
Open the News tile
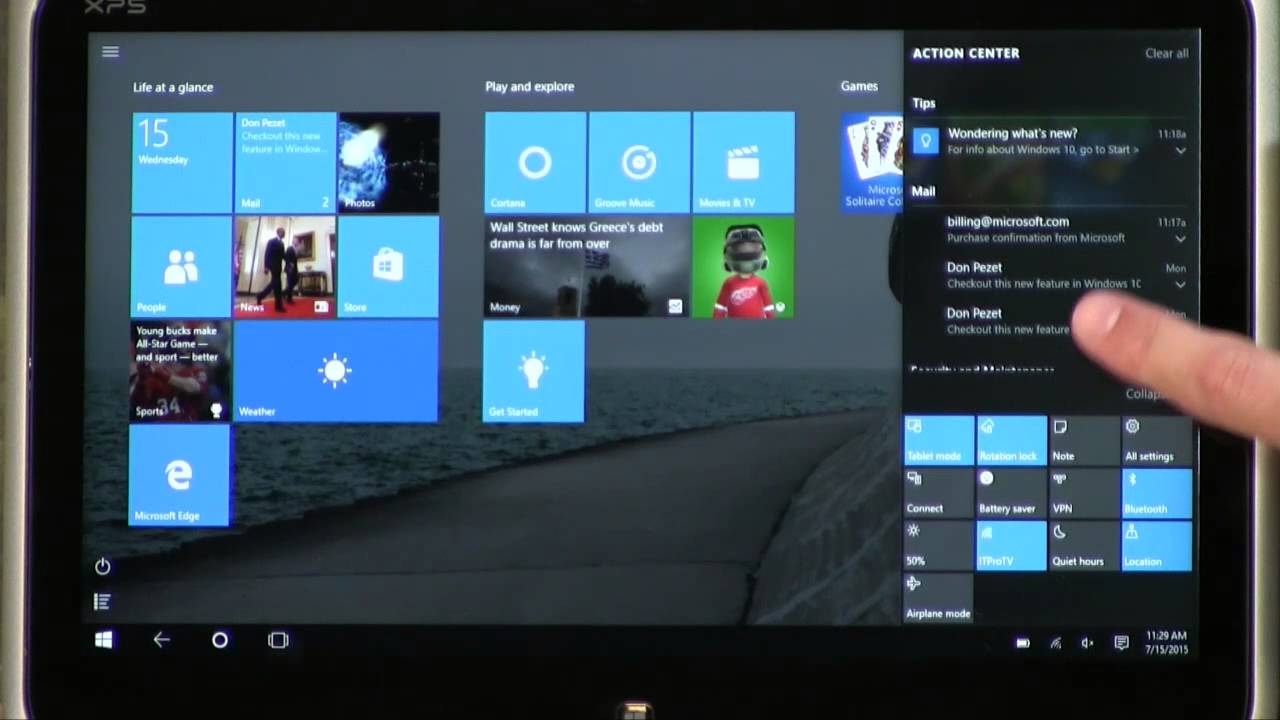coord(285,267)
